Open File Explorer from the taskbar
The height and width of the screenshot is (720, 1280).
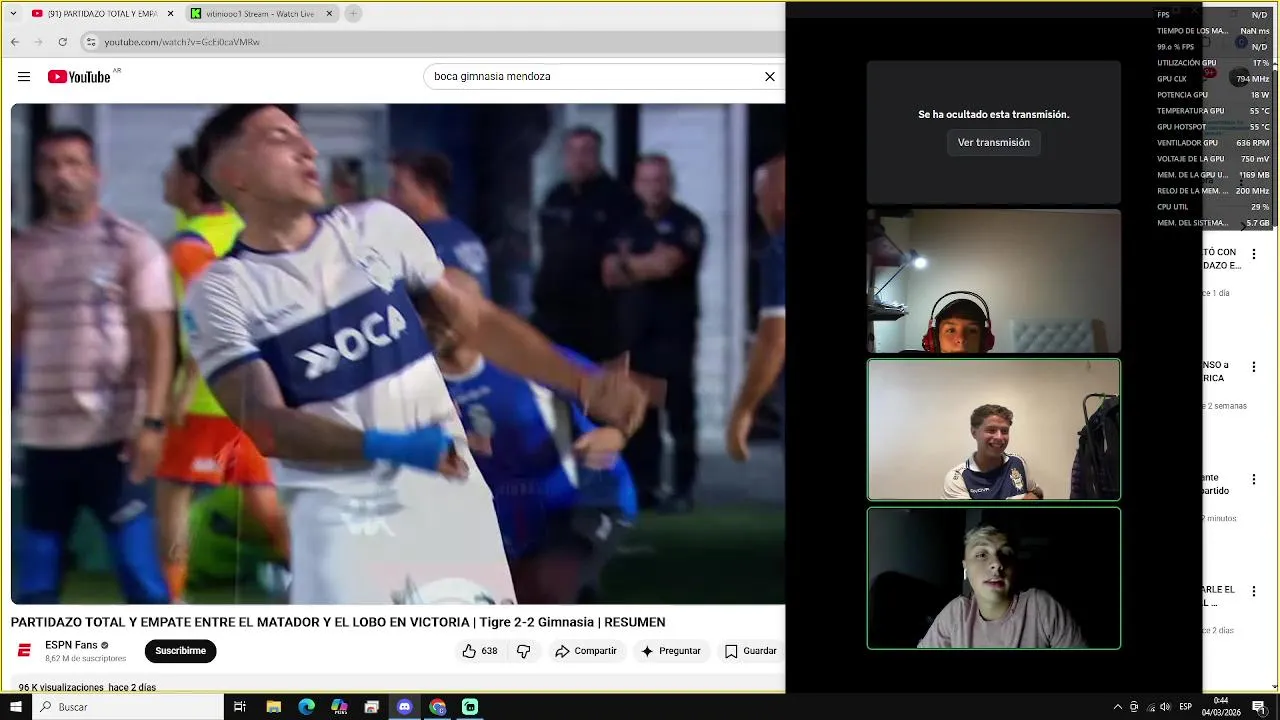click(273, 707)
